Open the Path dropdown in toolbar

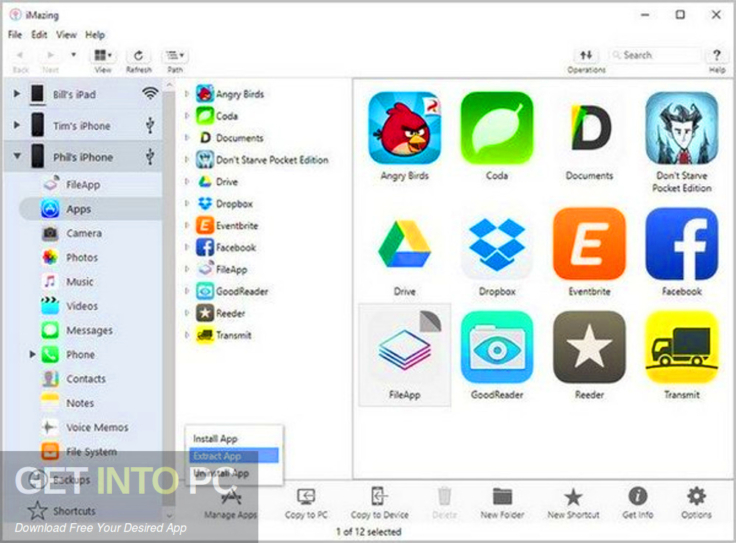pyautogui.click(x=175, y=55)
